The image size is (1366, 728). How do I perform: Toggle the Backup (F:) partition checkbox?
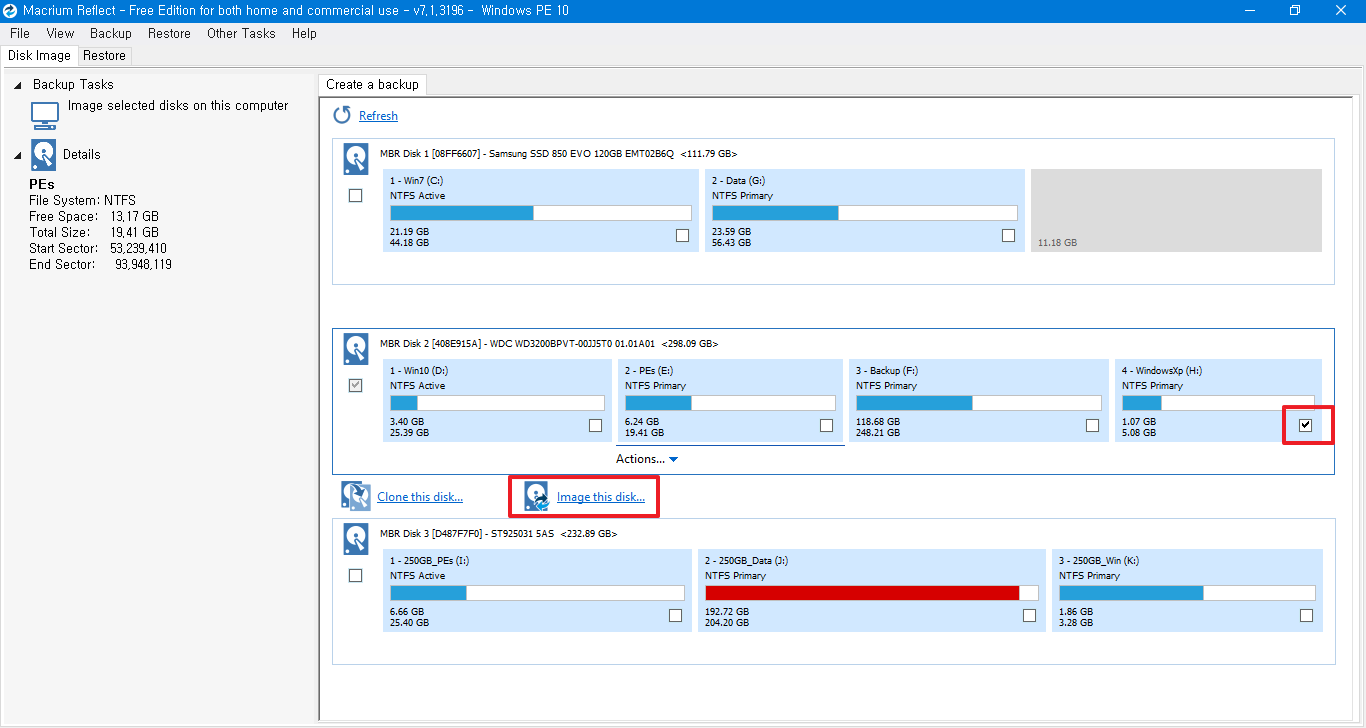click(x=1092, y=426)
